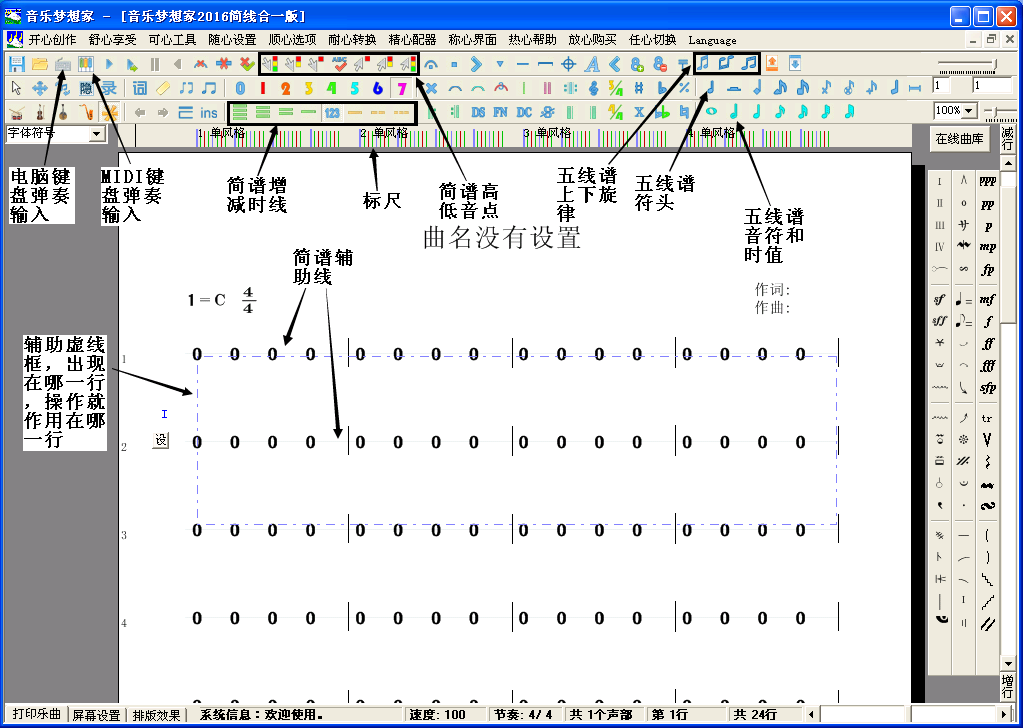Viewport: 1023px width, 728px height.
Task: Switch to the 排版效果 tab
Action: coord(157,715)
